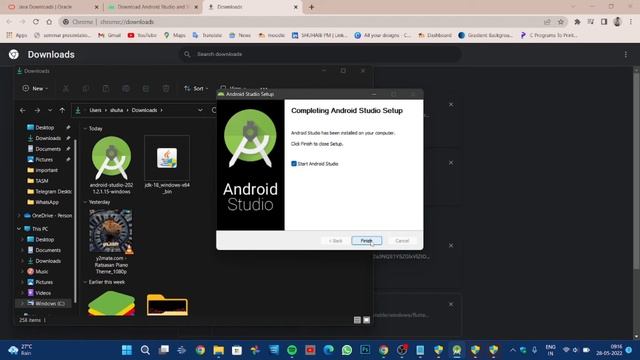Viewport: 640px width, 360px height.
Task: Open Gmail bookmark
Action: pyautogui.click(x=109, y=36)
